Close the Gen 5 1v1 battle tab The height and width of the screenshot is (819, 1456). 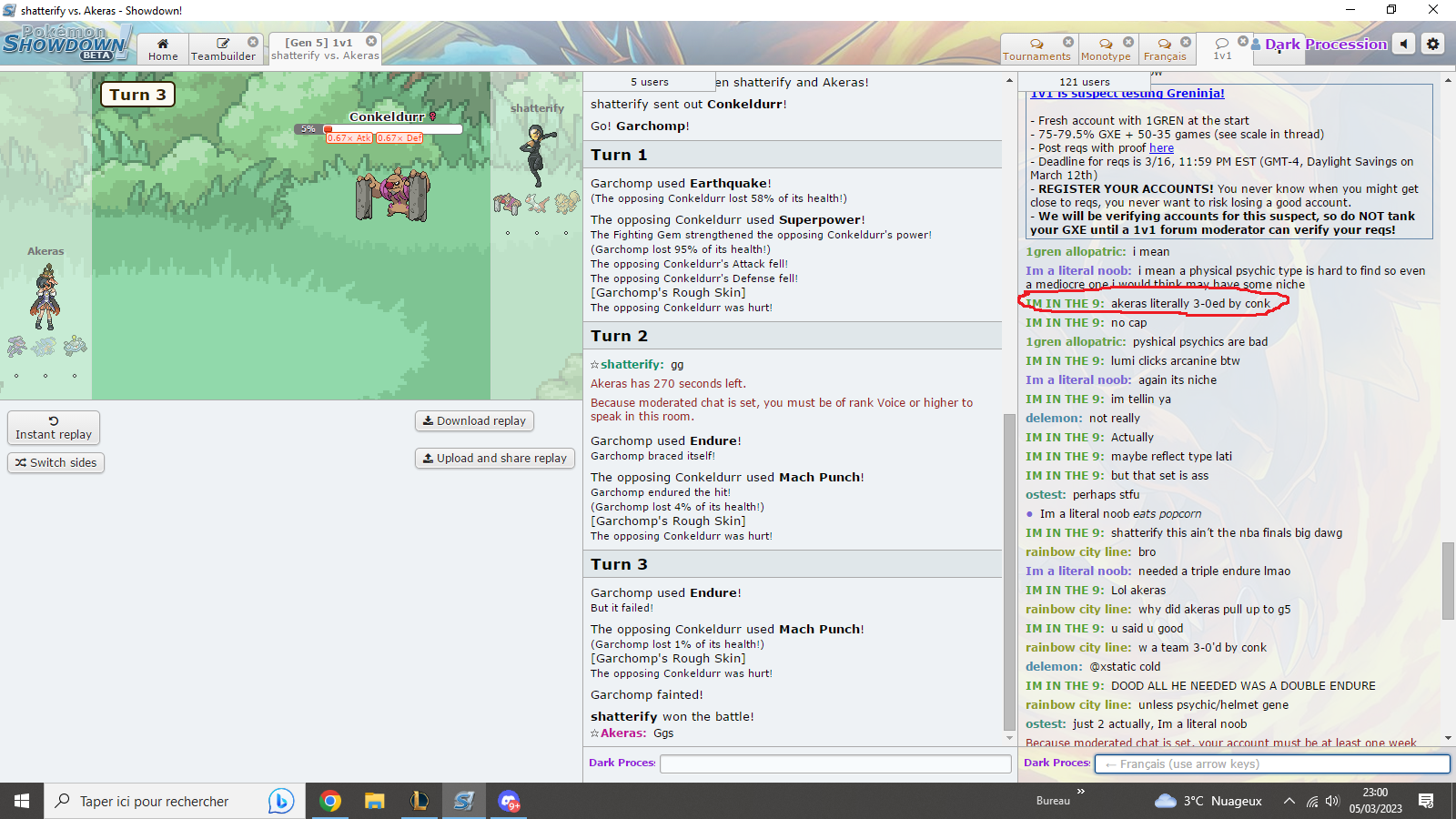click(x=371, y=41)
